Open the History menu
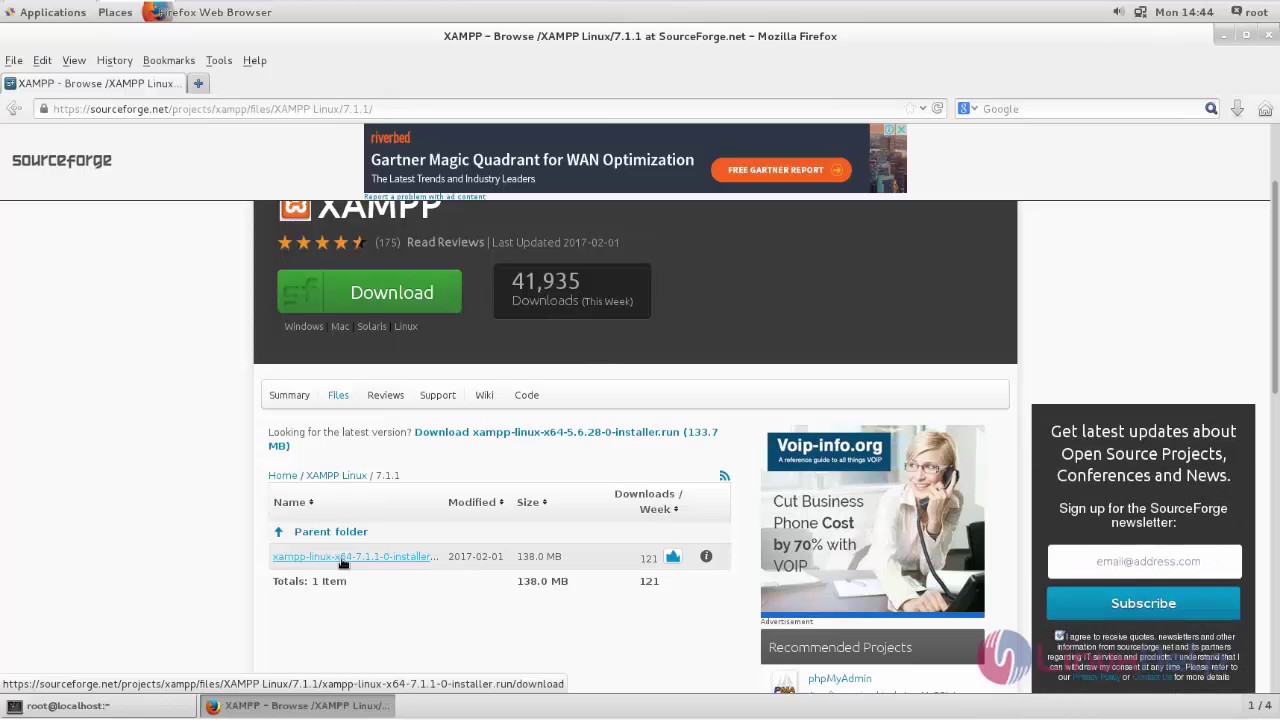 pyautogui.click(x=114, y=60)
